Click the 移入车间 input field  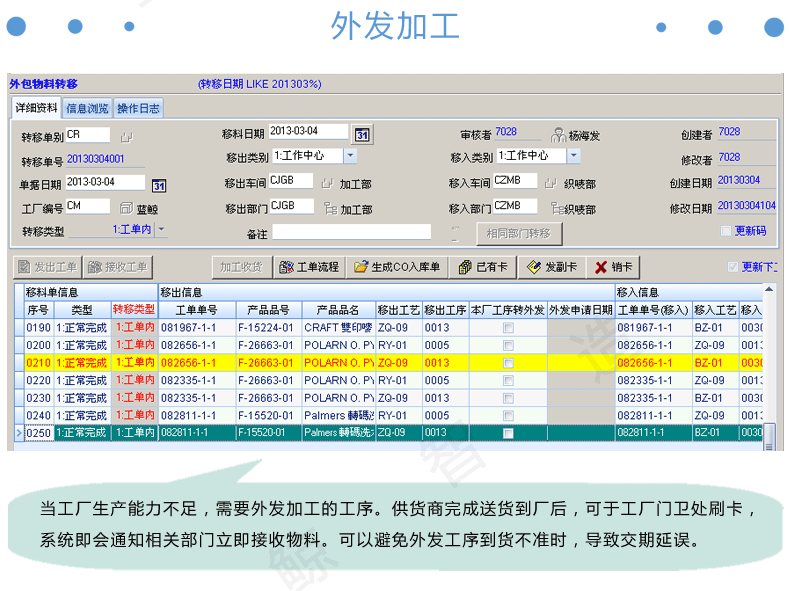514,181
